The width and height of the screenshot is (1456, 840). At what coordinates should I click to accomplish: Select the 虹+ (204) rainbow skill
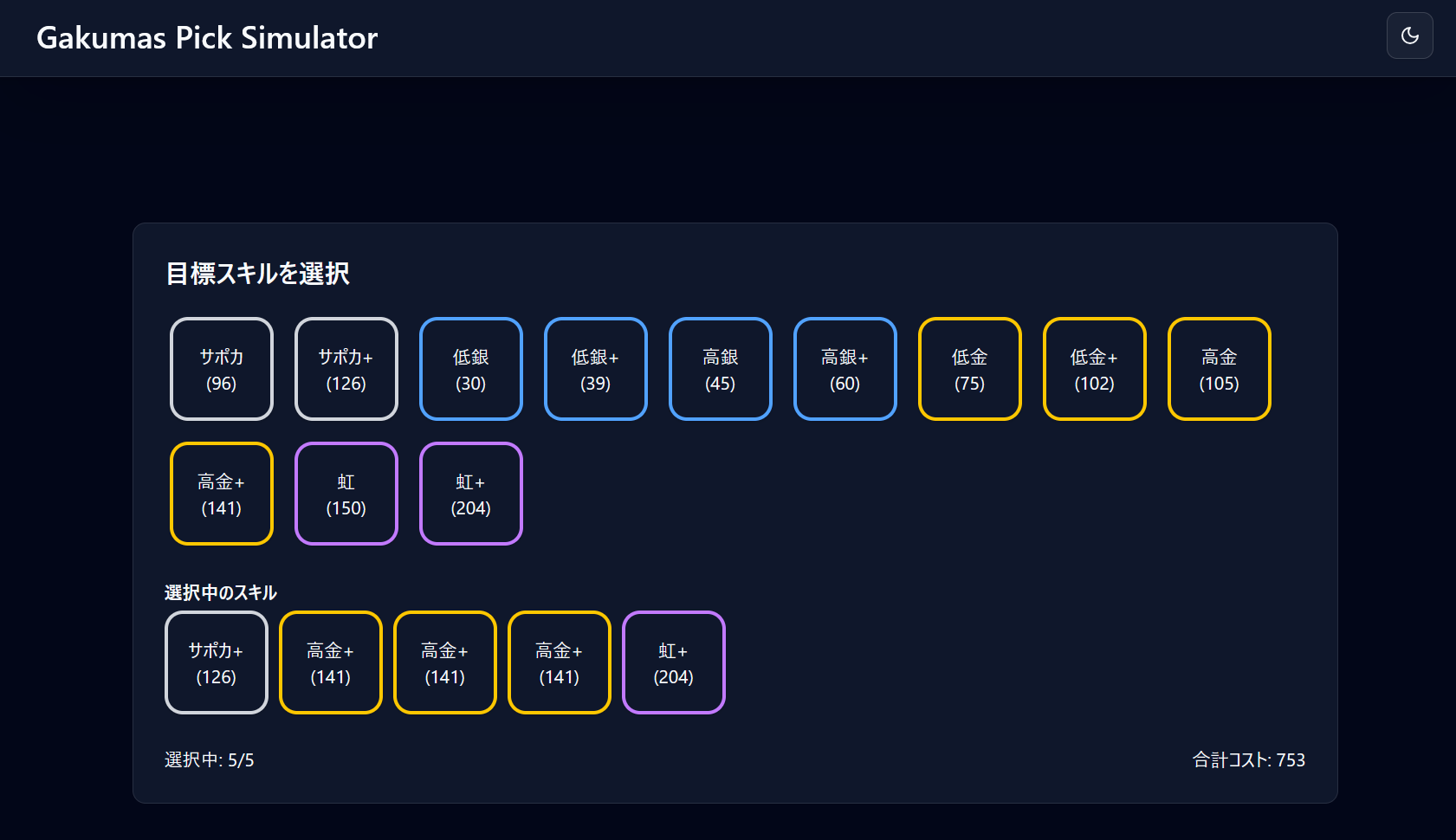click(470, 494)
